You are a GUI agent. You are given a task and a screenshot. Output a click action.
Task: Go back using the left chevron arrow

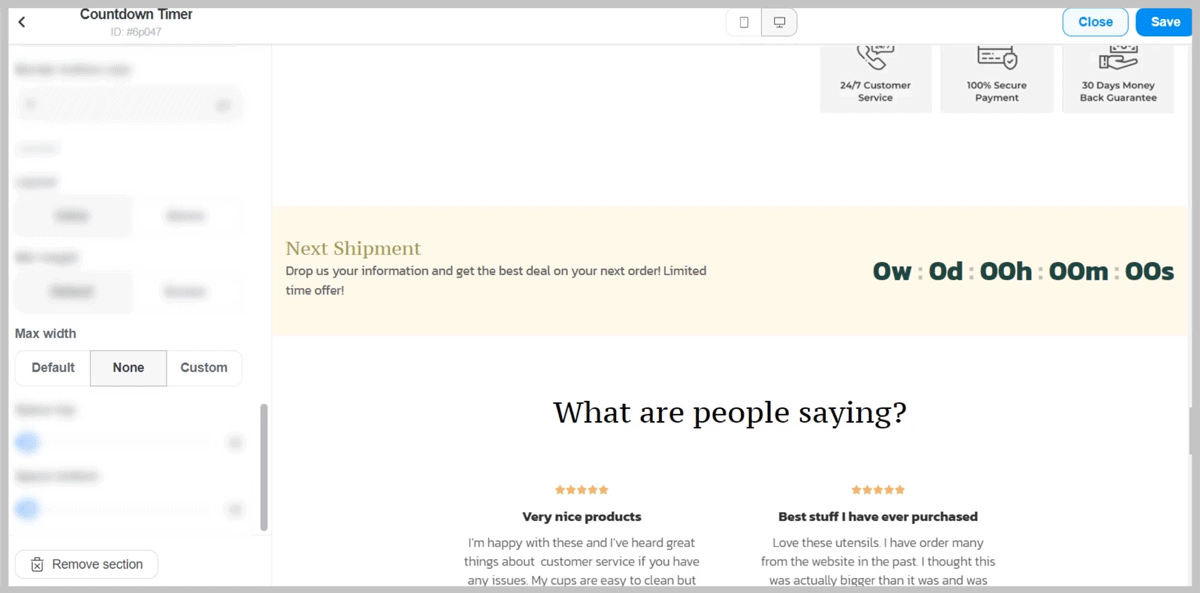tap(22, 22)
